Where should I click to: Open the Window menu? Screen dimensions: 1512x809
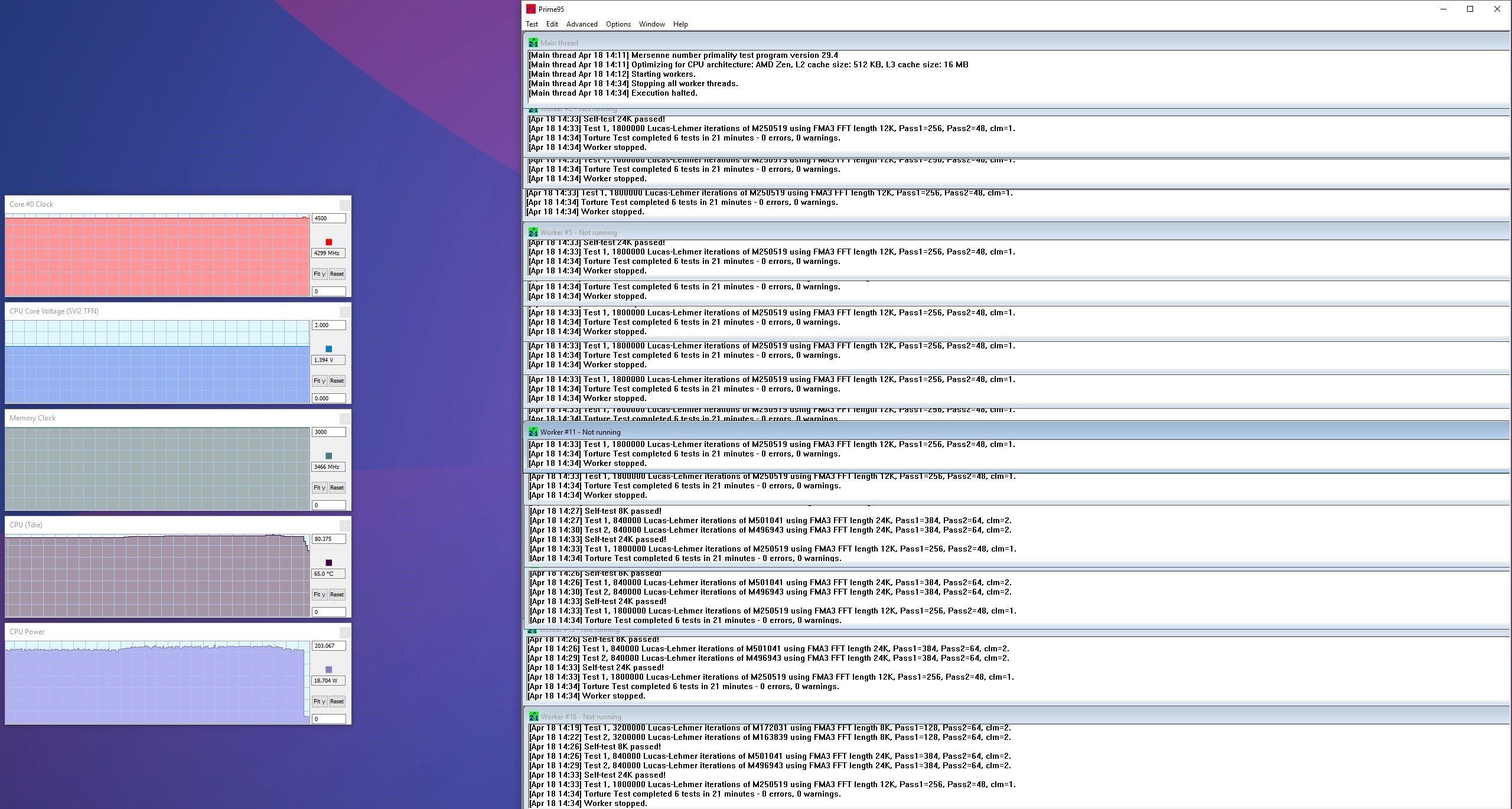coord(651,24)
